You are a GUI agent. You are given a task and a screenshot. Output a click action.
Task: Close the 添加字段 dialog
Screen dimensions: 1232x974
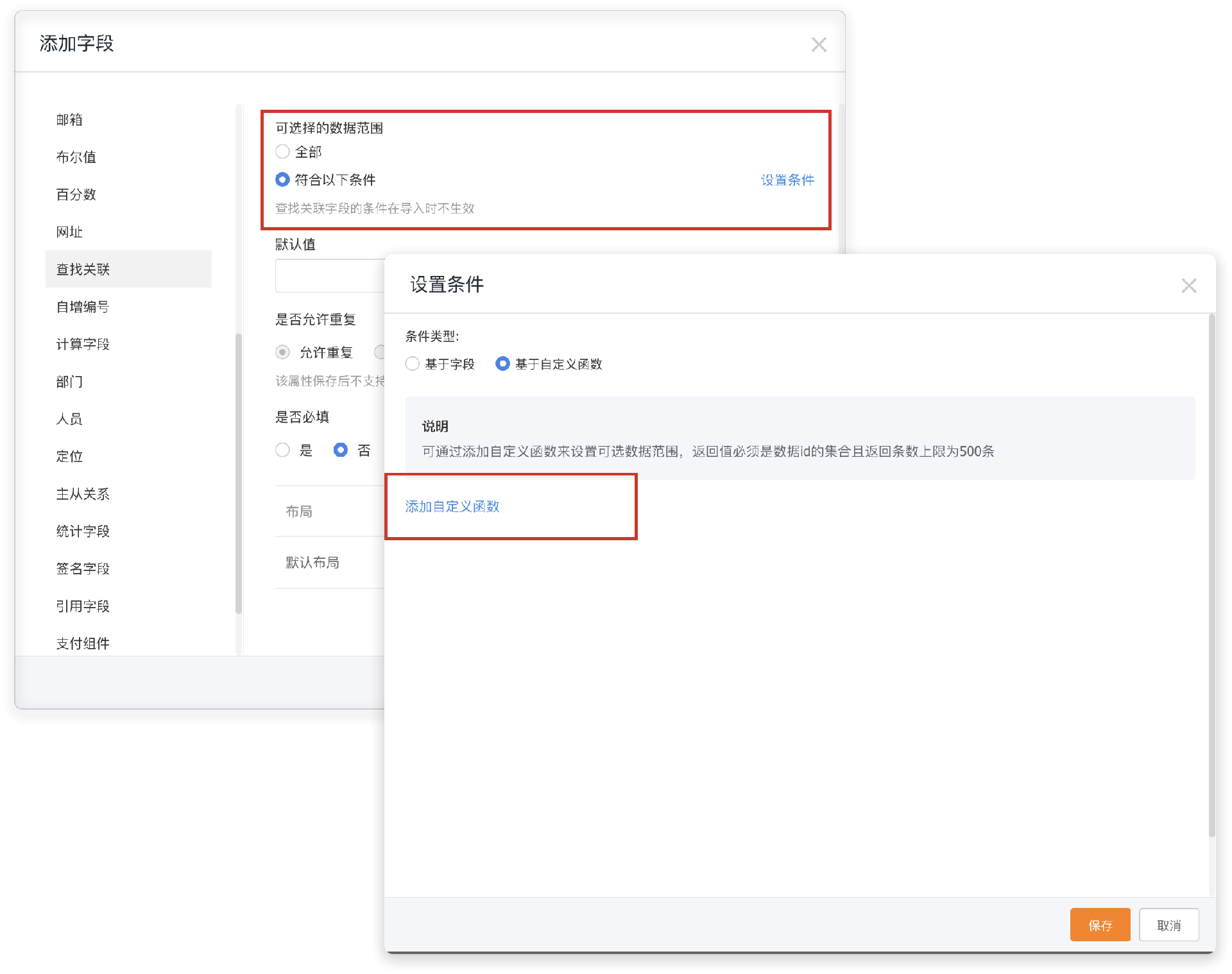coord(818,44)
